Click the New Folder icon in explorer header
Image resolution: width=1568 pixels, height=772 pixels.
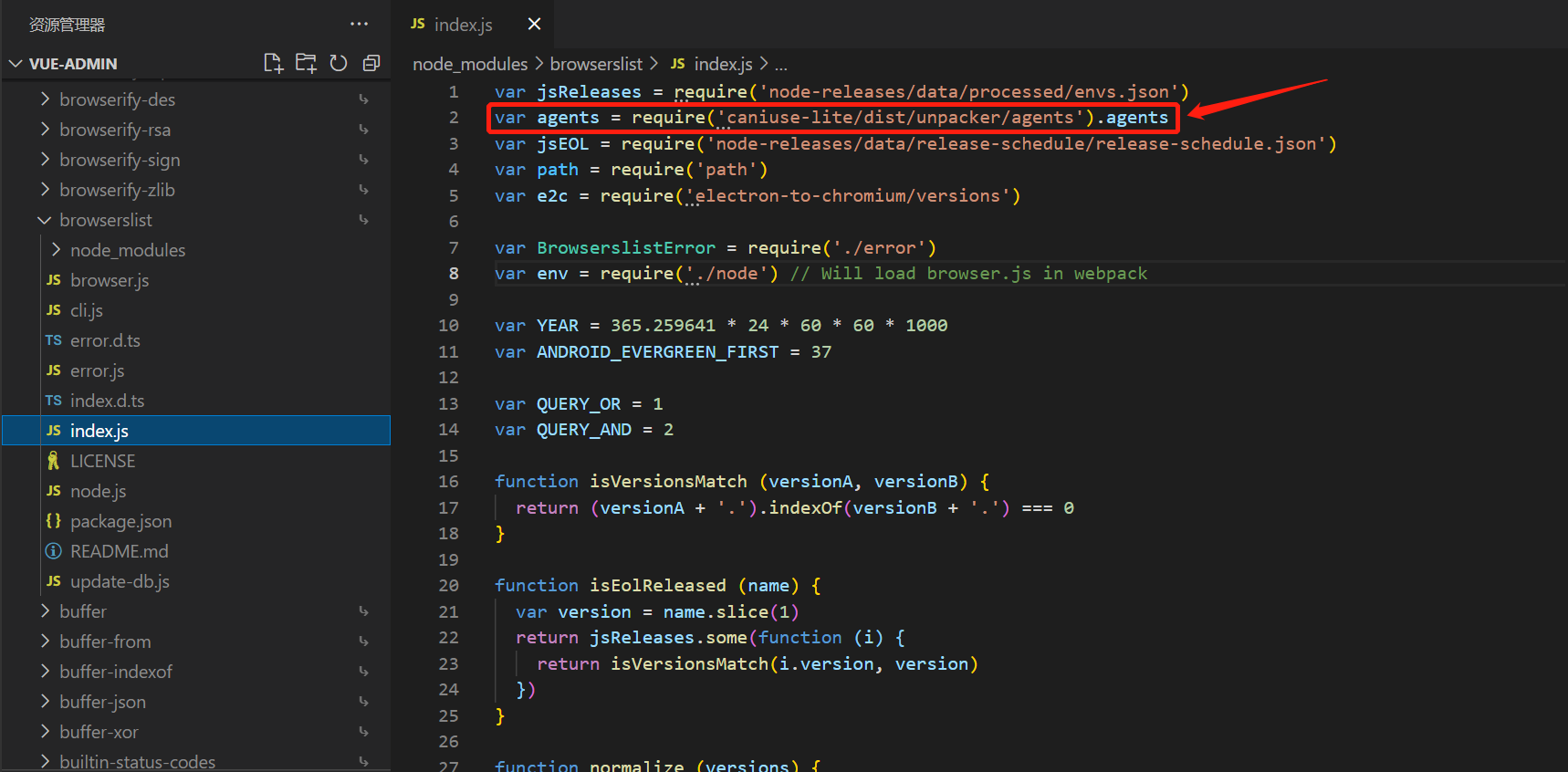(x=306, y=63)
